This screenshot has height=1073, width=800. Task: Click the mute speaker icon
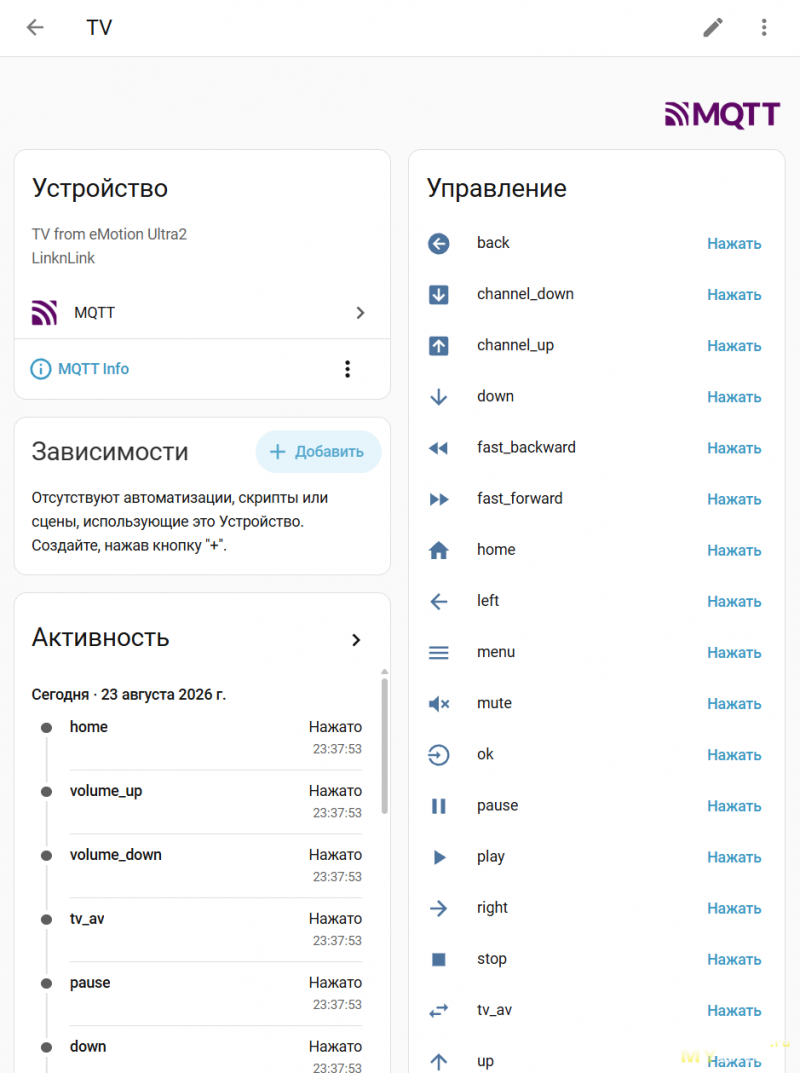(439, 703)
